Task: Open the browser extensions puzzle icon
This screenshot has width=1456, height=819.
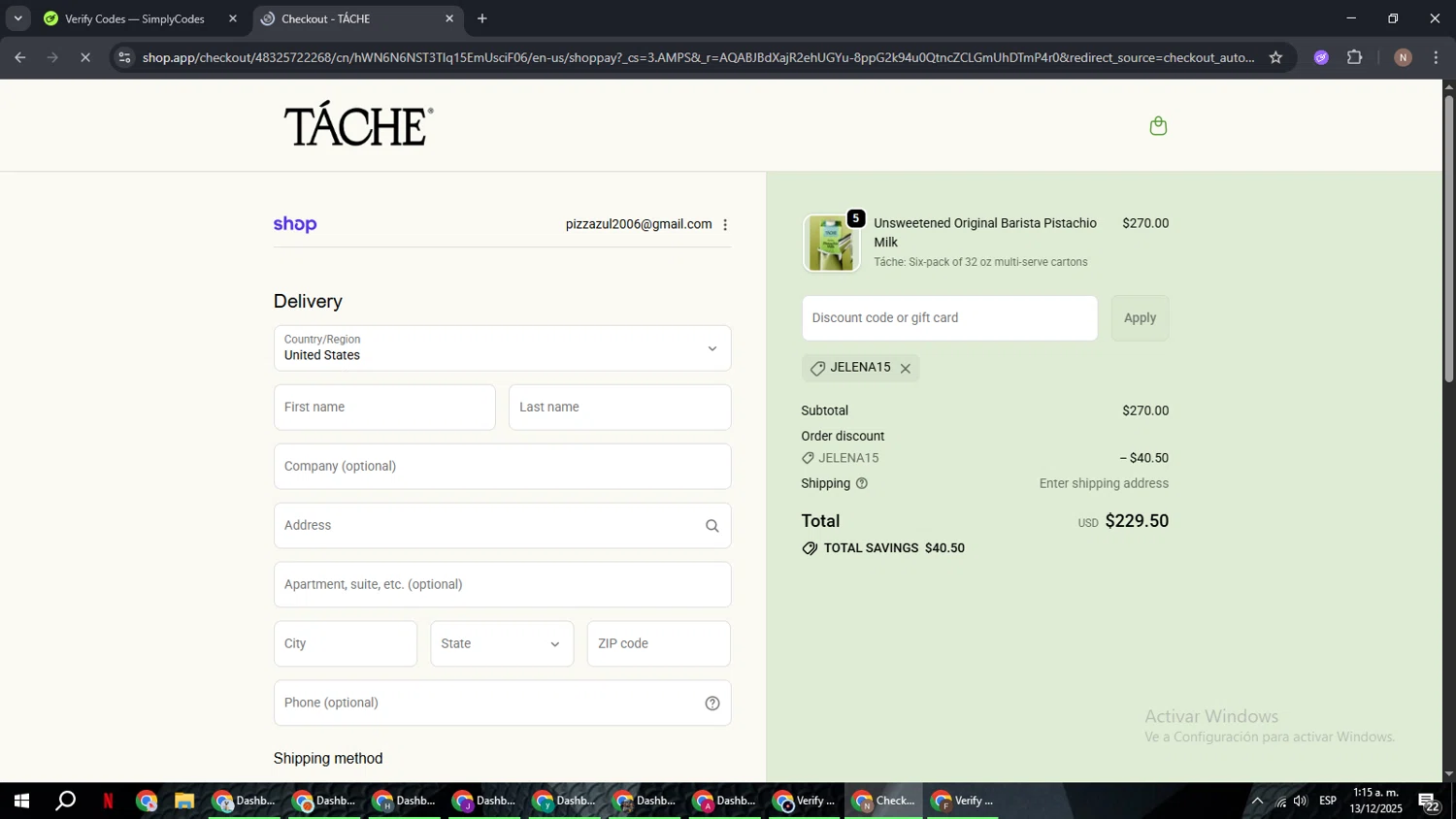Action: tap(1355, 57)
